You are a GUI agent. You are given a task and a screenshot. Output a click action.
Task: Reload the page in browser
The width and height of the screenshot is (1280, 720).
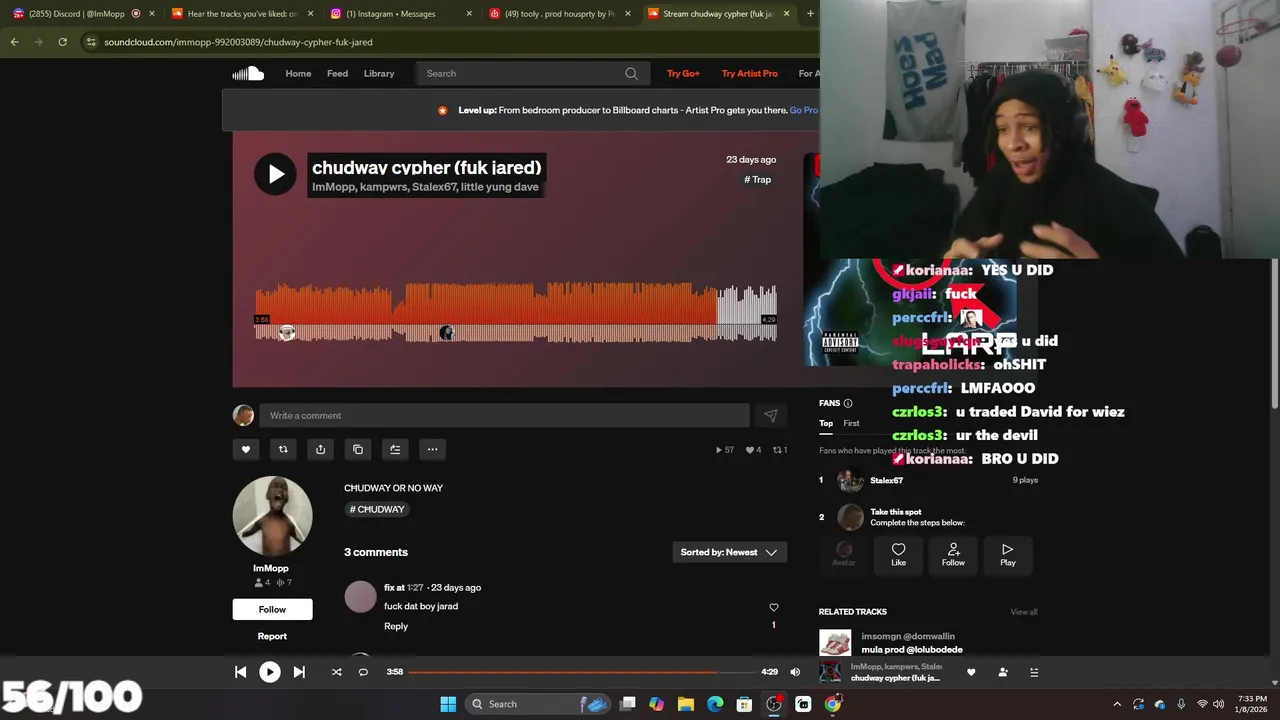click(62, 42)
